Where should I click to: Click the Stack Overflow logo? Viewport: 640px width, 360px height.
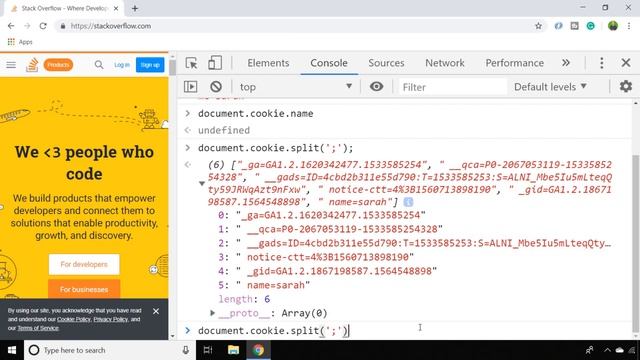click(32, 65)
